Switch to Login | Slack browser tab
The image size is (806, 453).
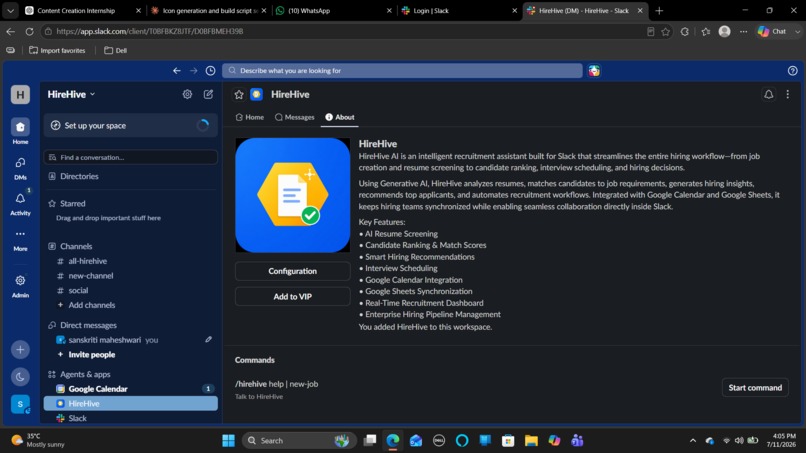click(x=459, y=10)
